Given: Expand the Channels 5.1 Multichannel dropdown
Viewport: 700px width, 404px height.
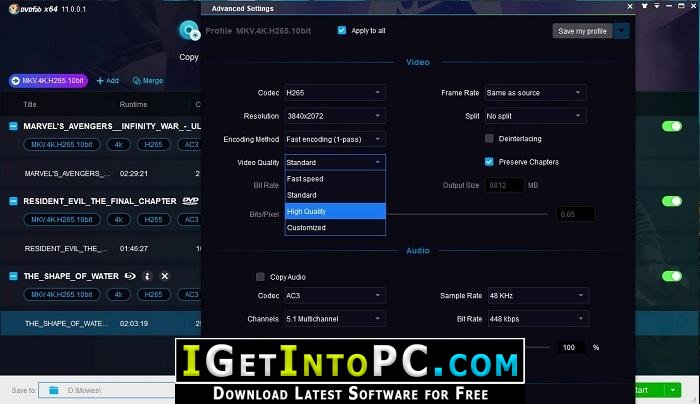Looking at the screenshot, I should click(x=335, y=319).
